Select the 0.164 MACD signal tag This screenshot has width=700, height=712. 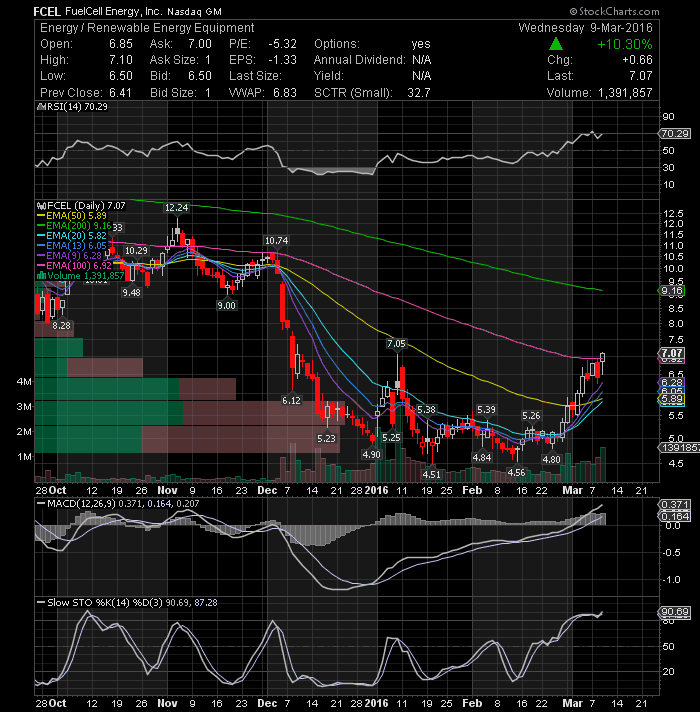pos(675,516)
